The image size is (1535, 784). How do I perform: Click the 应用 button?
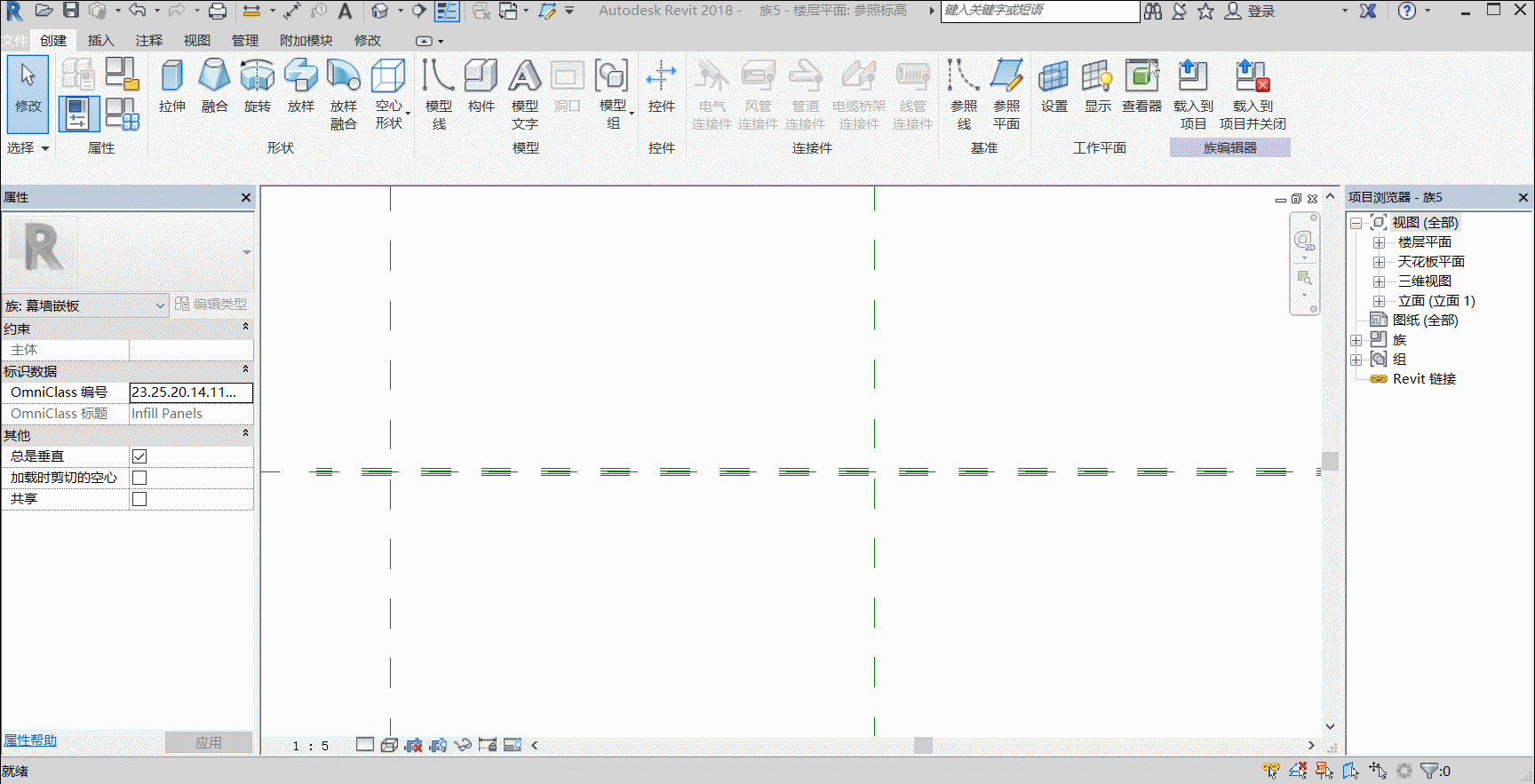209,742
